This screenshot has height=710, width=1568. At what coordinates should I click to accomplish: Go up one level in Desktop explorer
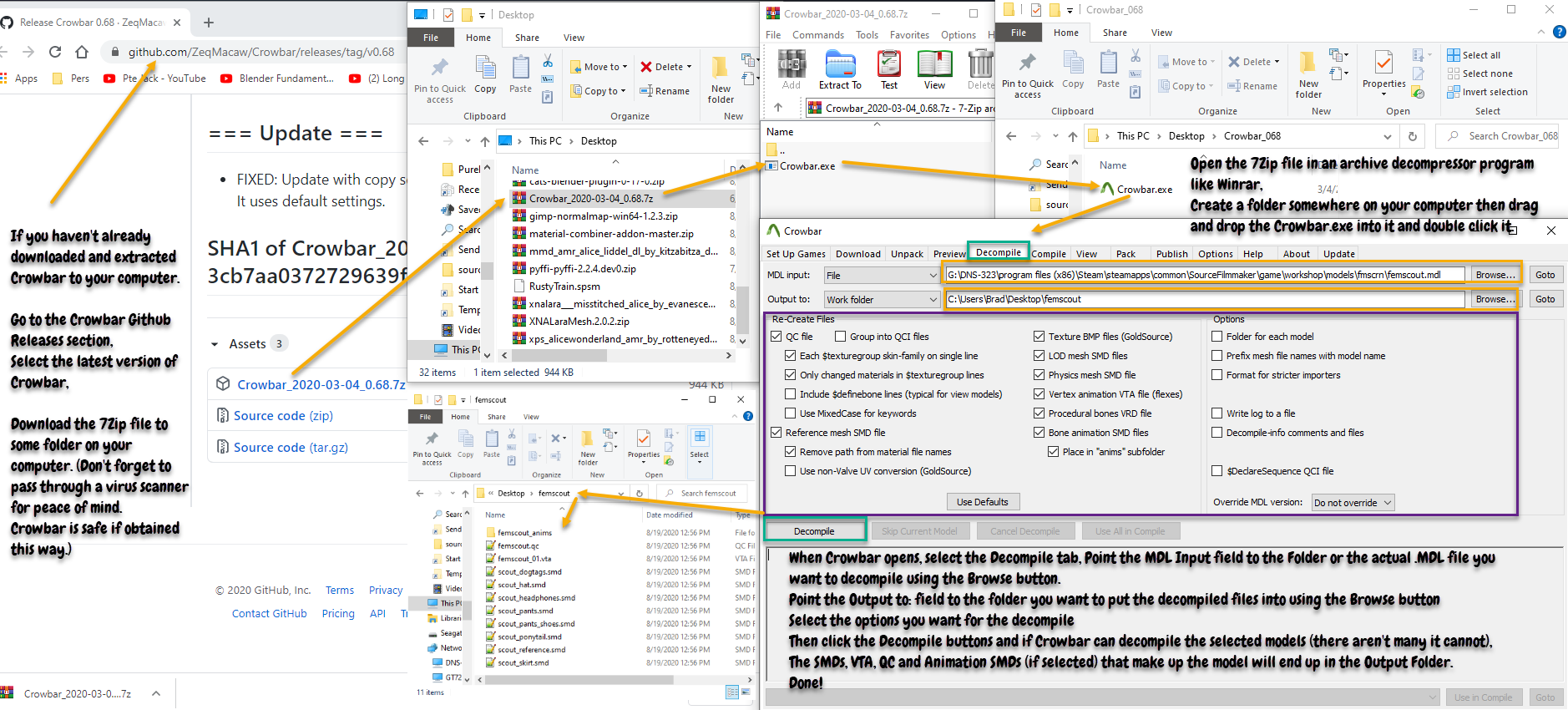[485, 141]
